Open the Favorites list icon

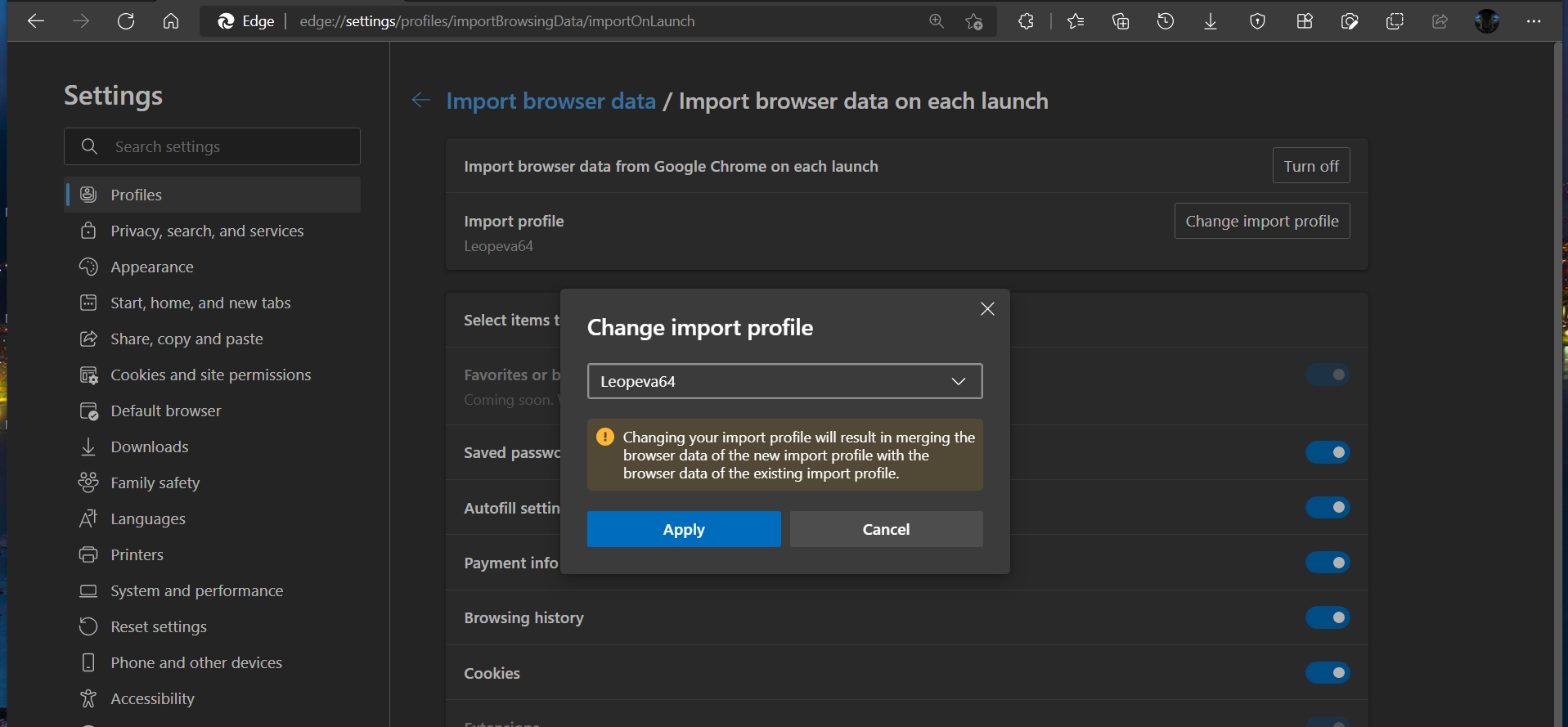[1076, 21]
